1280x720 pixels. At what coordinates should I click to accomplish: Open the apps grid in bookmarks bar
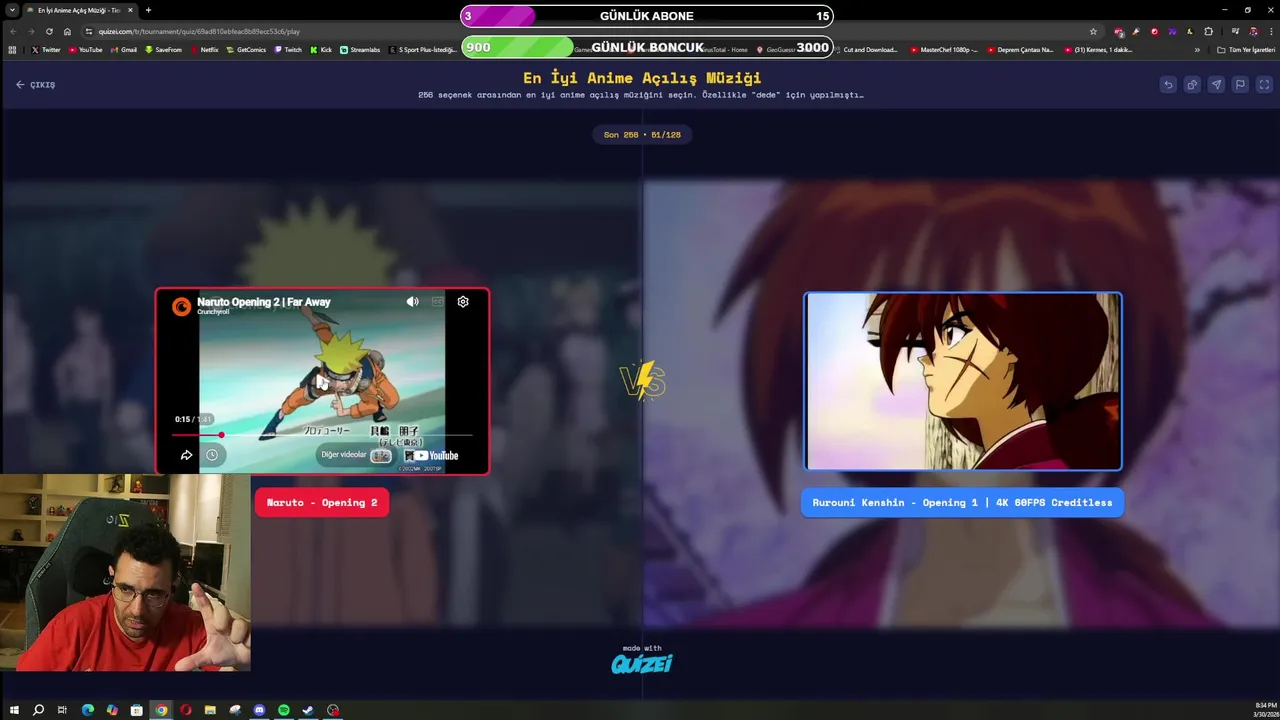(12, 50)
